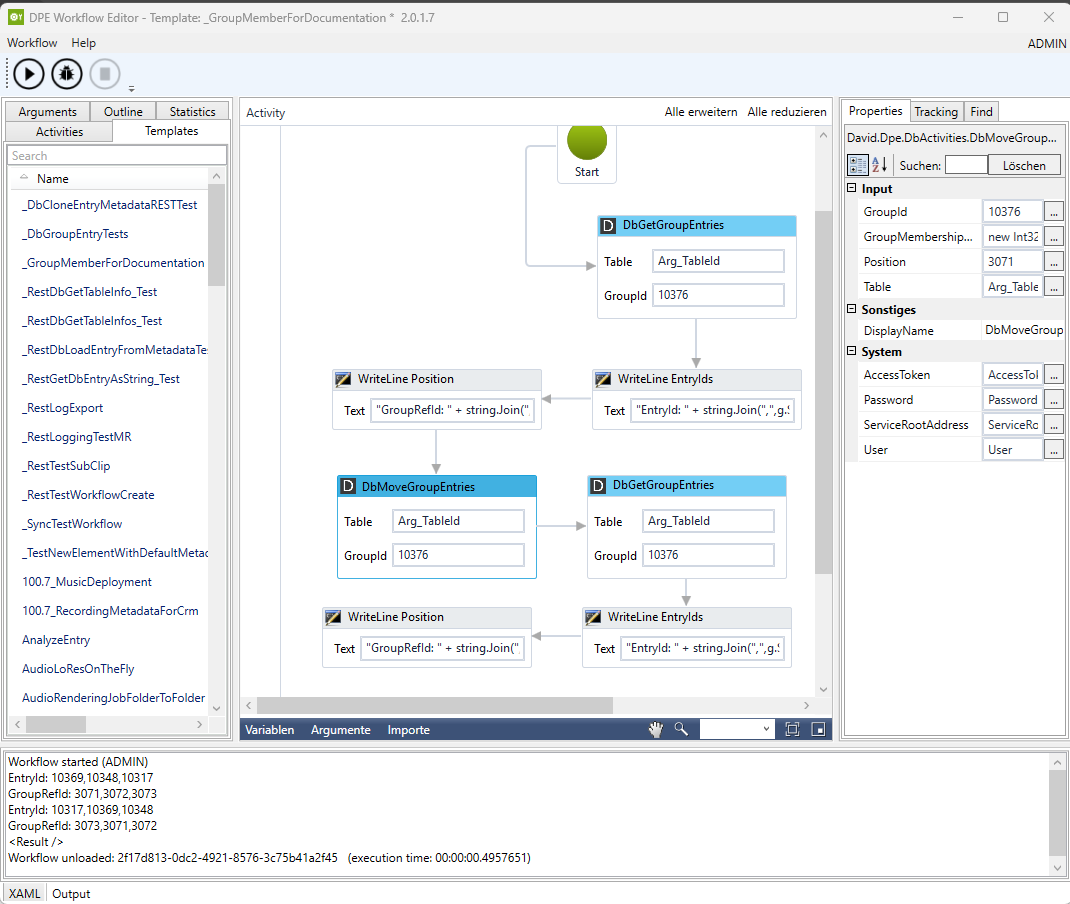Select the _RestLogExport template
This screenshot has width=1070, height=904.
[x=62, y=408]
